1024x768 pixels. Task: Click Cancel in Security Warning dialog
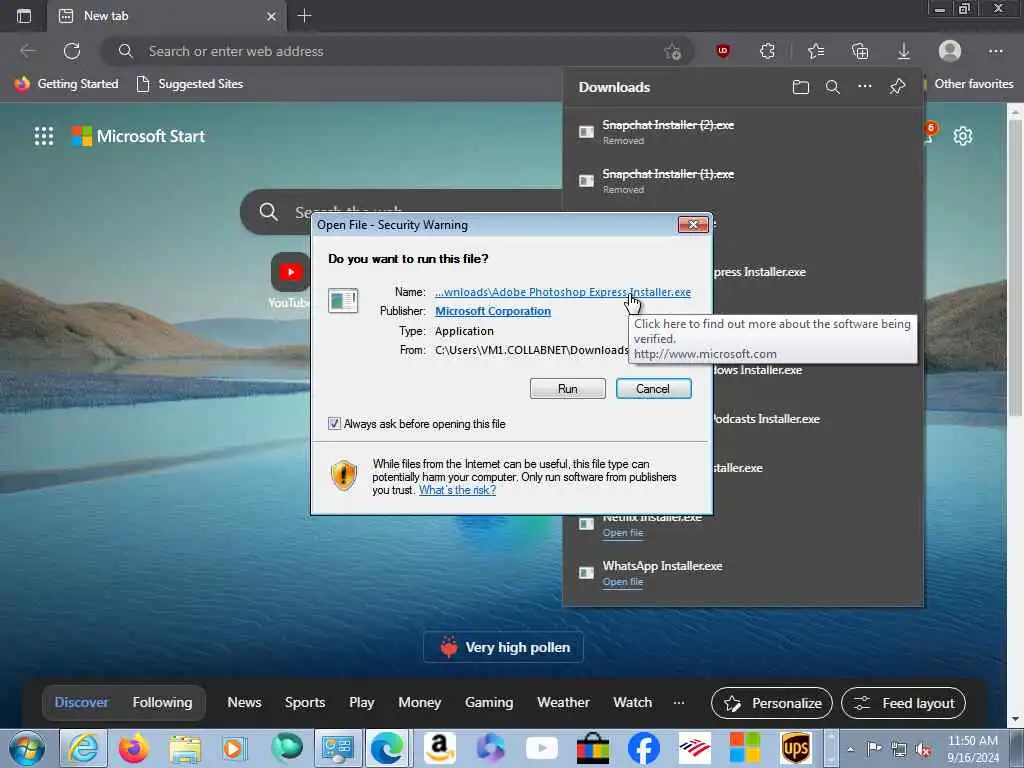click(x=653, y=389)
